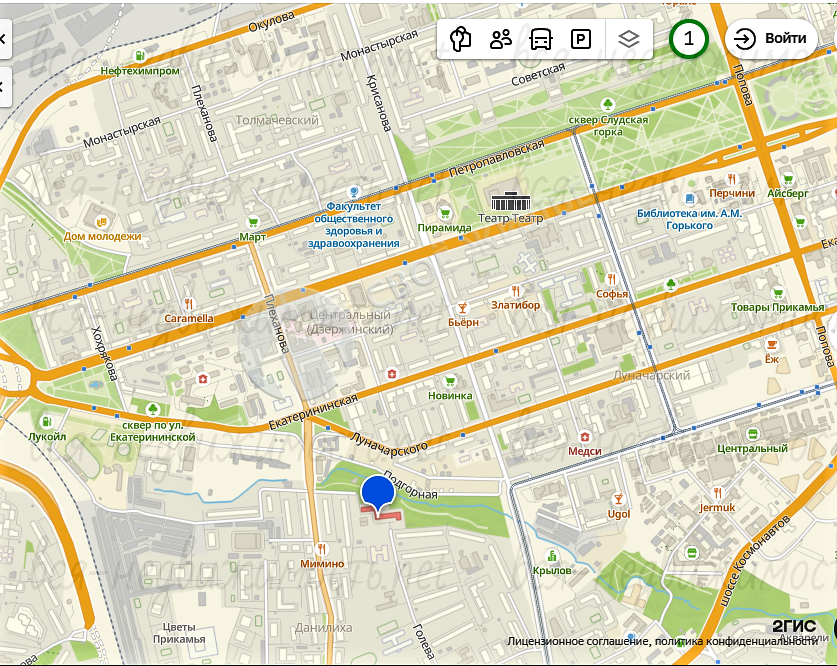Click the Войти login button
This screenshot has width=837, height=666.
click(x=771, y=39)
